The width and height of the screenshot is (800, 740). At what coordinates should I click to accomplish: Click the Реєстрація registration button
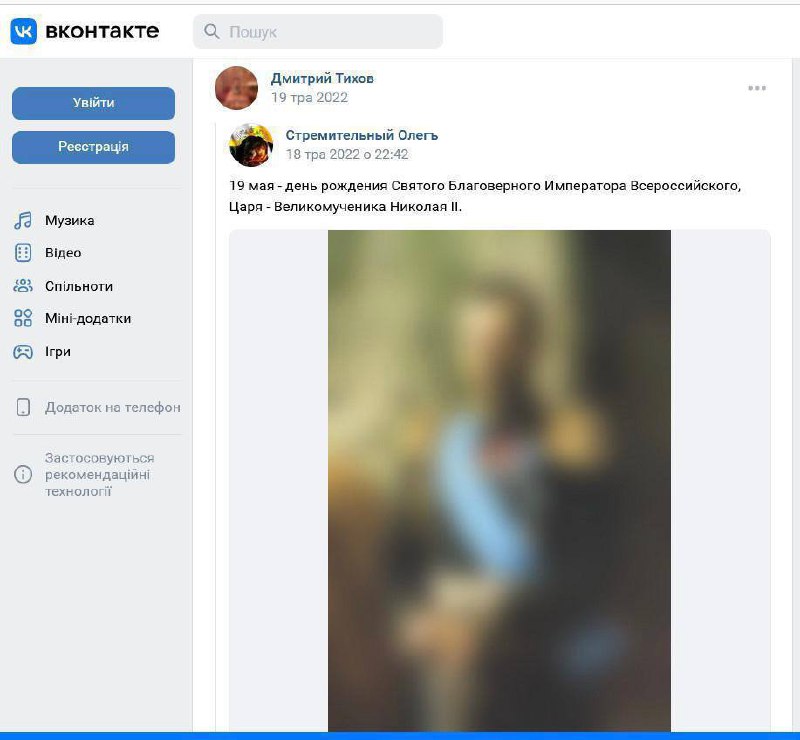click(93, 147)
